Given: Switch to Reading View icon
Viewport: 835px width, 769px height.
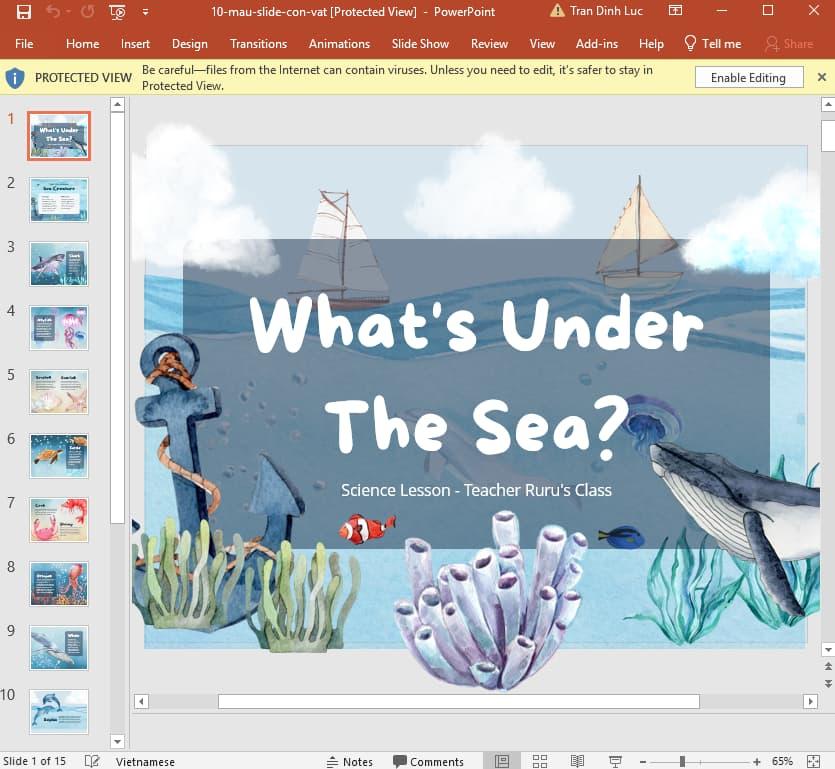Looking at the screenshot, I should (577, 761).
